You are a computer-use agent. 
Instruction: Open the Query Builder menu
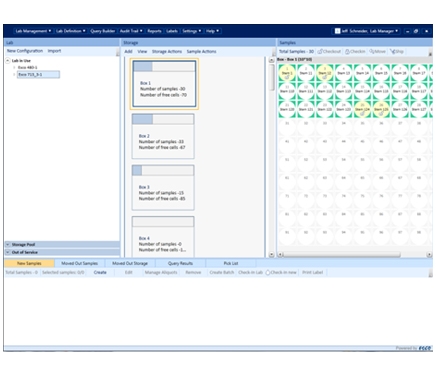click(x=103, y=31)
